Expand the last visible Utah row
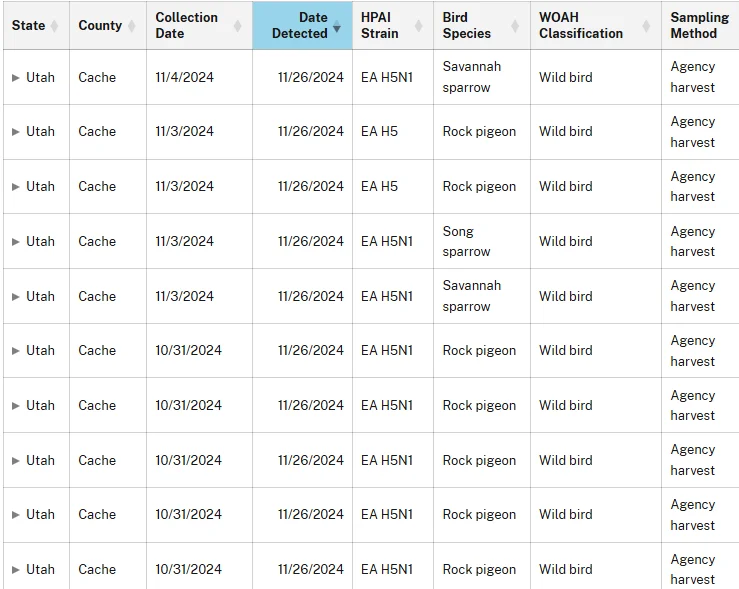Screen dimensions: 739x589 tap(16, 569)
